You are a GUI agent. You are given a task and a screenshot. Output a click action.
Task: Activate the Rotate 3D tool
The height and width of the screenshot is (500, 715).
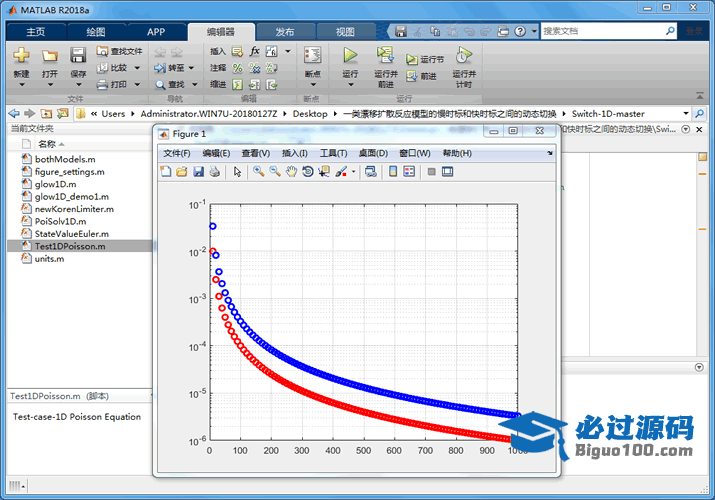(308, 172)
